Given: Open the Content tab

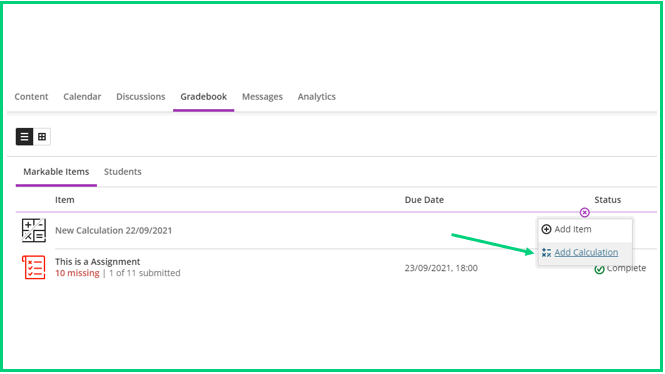Looking at the screenshot, I should click(31, 97).
